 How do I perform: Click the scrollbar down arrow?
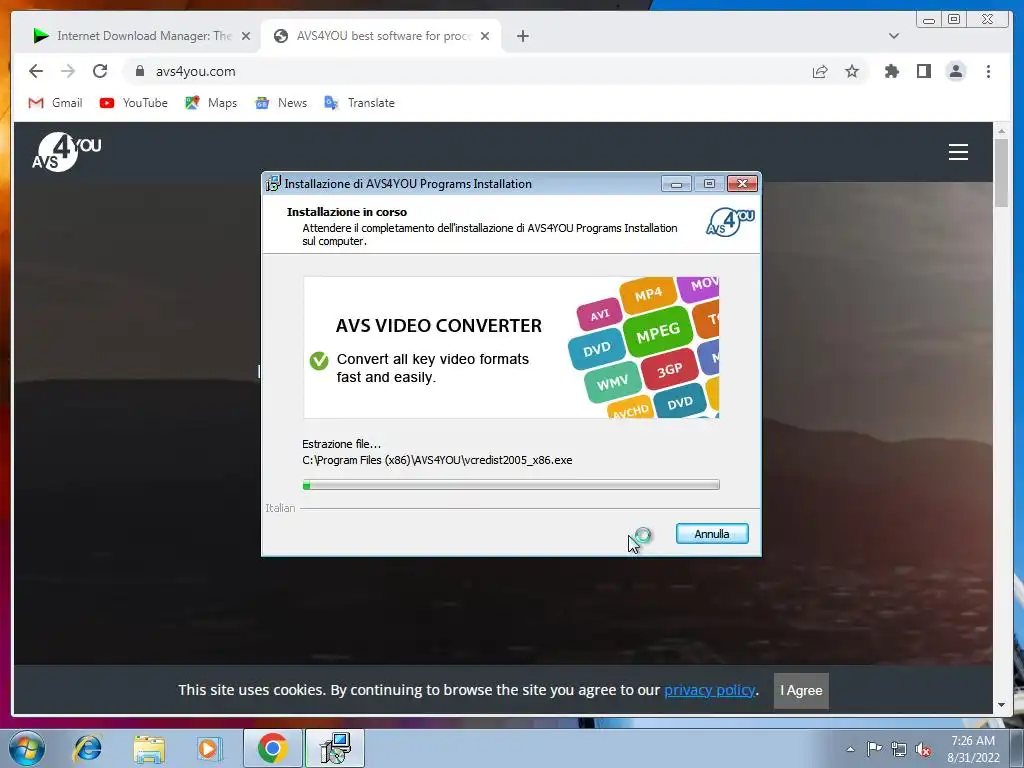1001,705
